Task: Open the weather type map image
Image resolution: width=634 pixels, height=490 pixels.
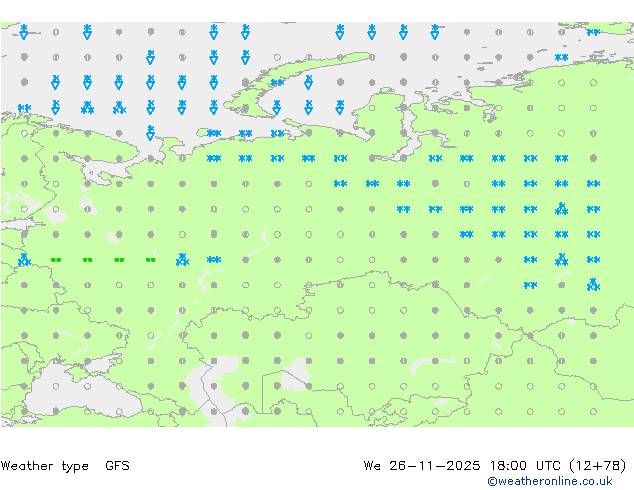Action: (317, 224)
